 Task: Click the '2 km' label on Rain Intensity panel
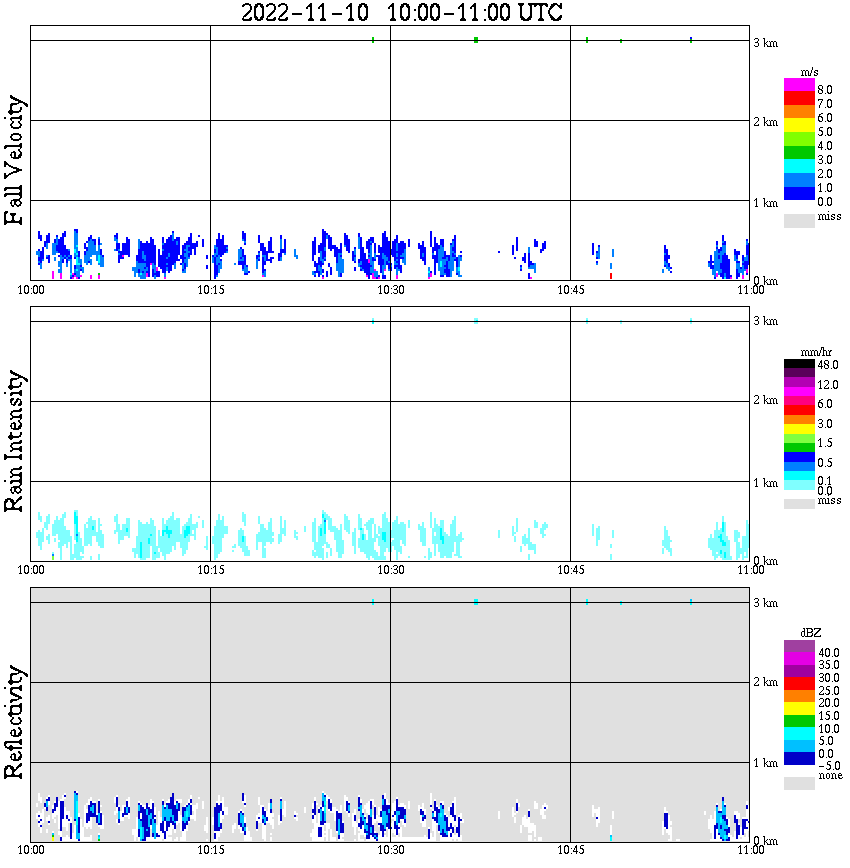(x=766, y=400)
